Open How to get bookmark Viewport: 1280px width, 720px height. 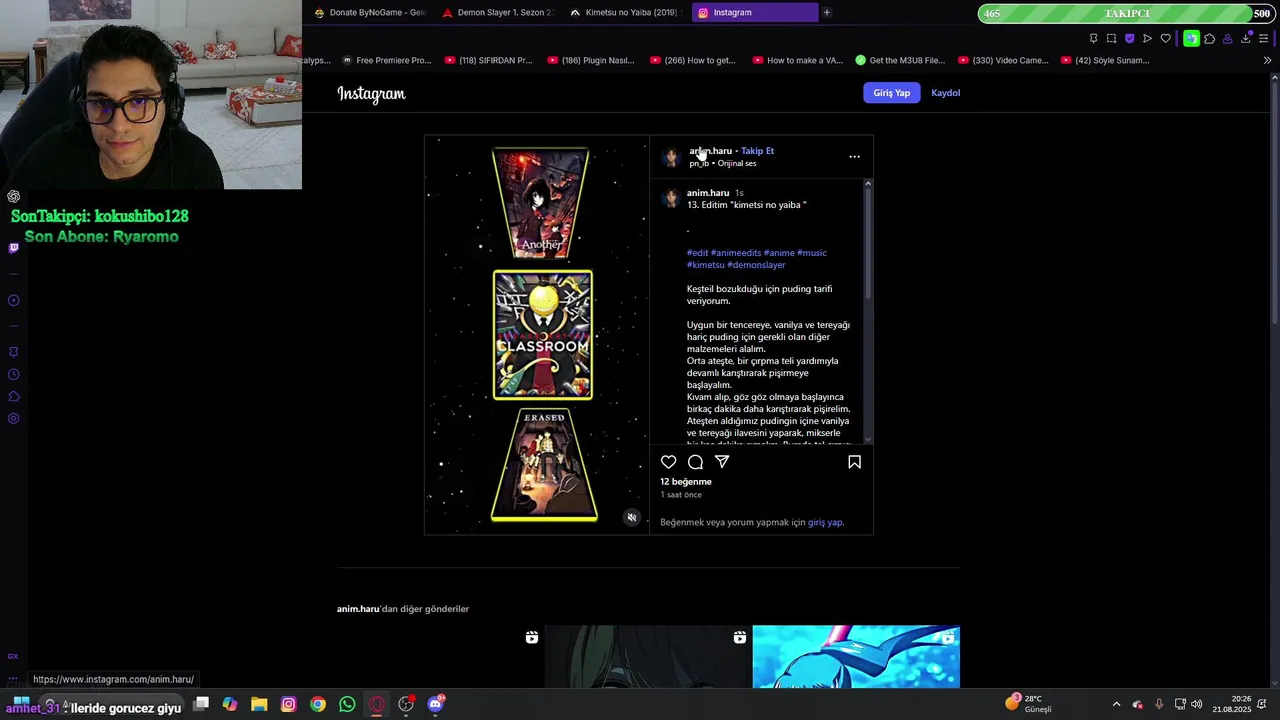coord(692,60)
